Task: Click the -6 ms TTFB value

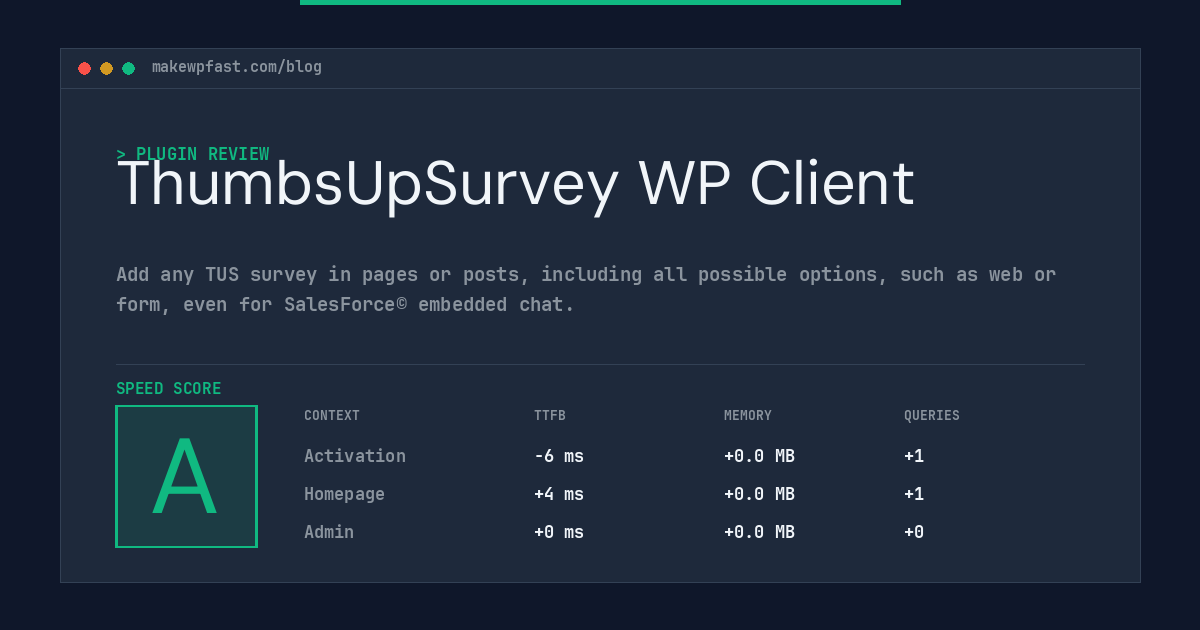Action: click(559, 456)
